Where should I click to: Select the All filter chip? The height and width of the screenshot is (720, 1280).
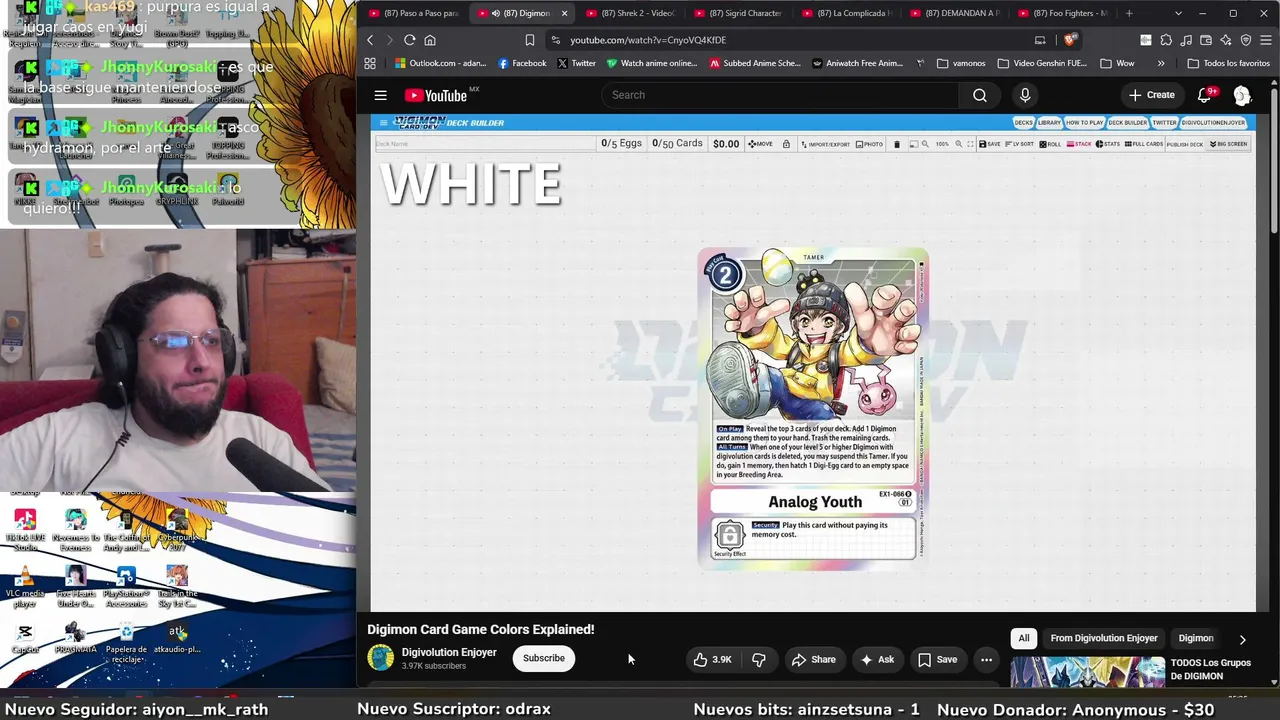(x=1023, y=638)
